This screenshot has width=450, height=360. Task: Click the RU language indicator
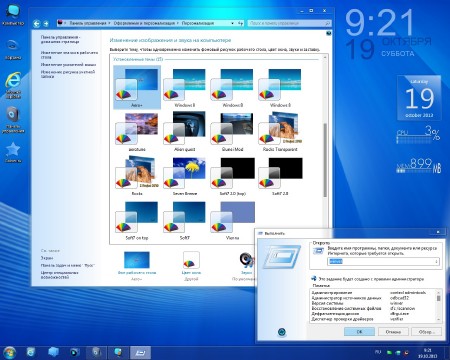pyautogui.click(x=377, y=352)
